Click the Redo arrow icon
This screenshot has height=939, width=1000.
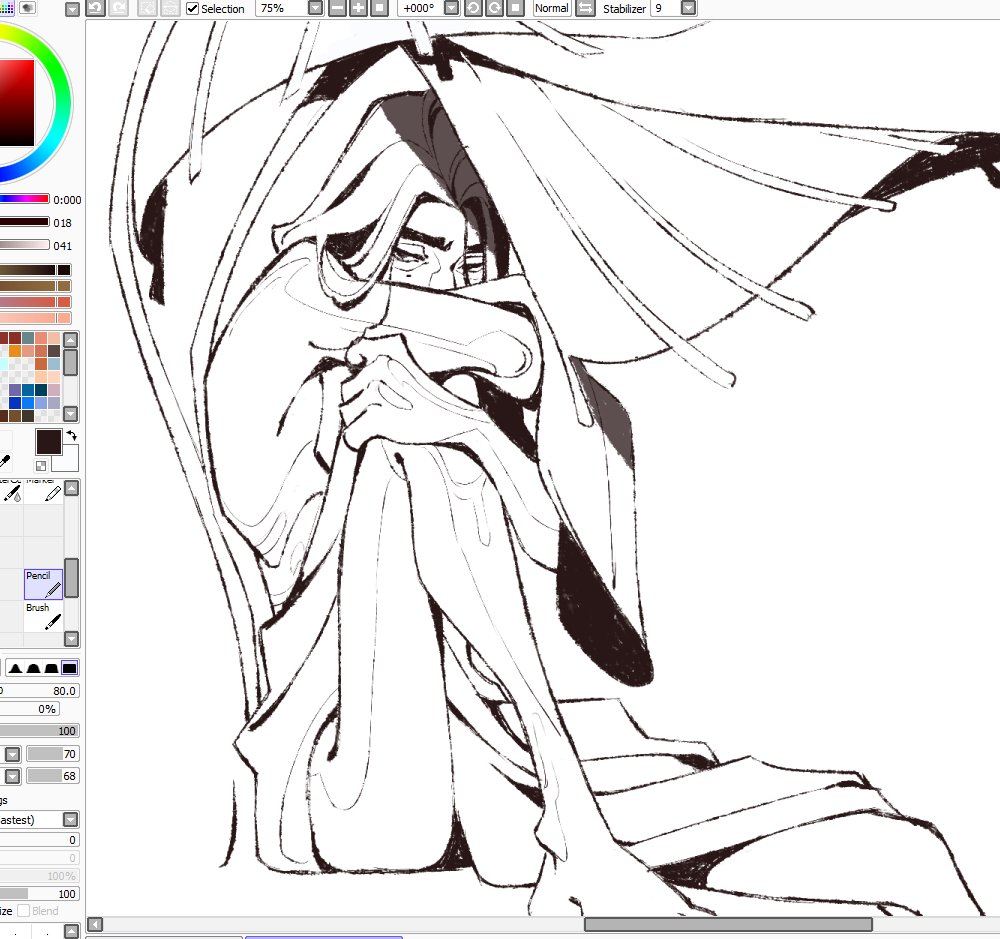(x=118, y=8)
